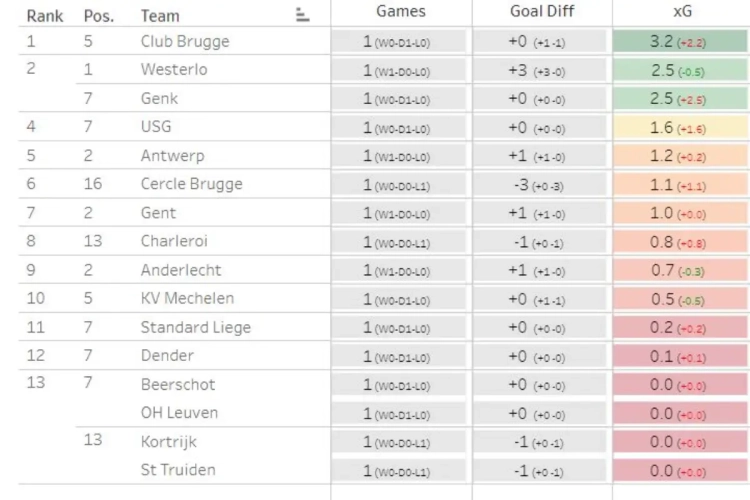The height and width of the screenshot is (500, 750).
Task: Select Westerlo's +3 goal difference cell
Action: click(540, 70)
